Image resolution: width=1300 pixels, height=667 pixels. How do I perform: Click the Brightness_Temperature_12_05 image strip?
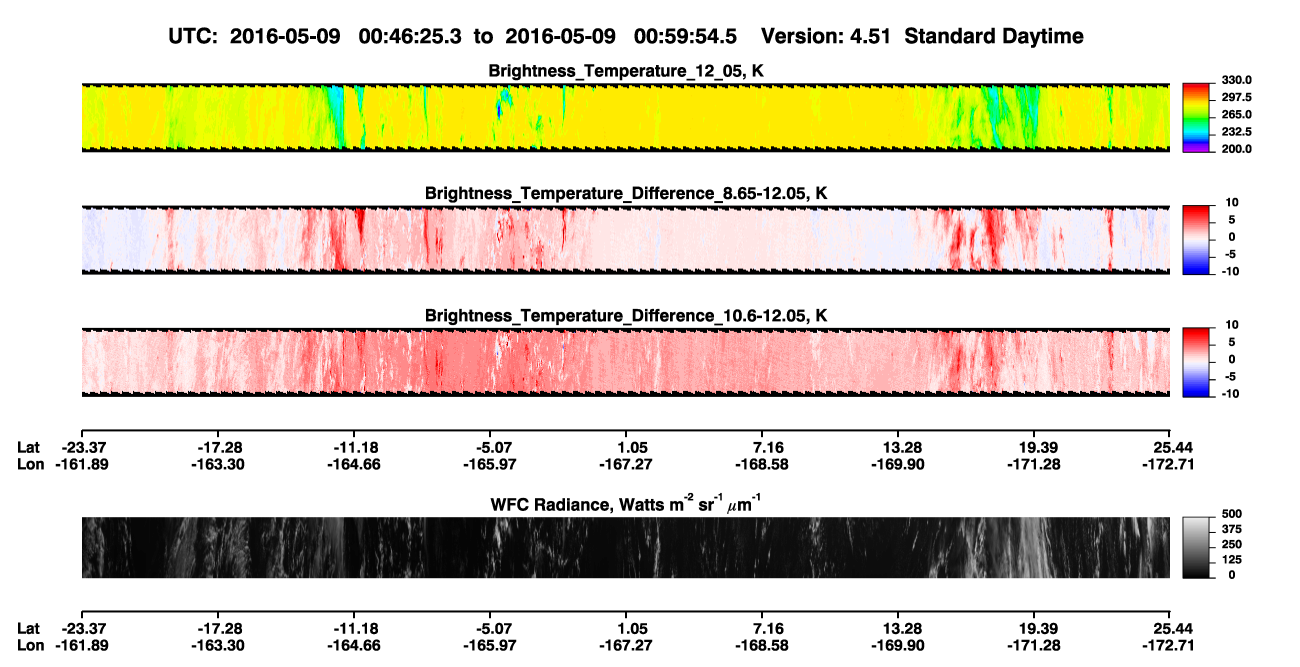(x=625, y=118)
